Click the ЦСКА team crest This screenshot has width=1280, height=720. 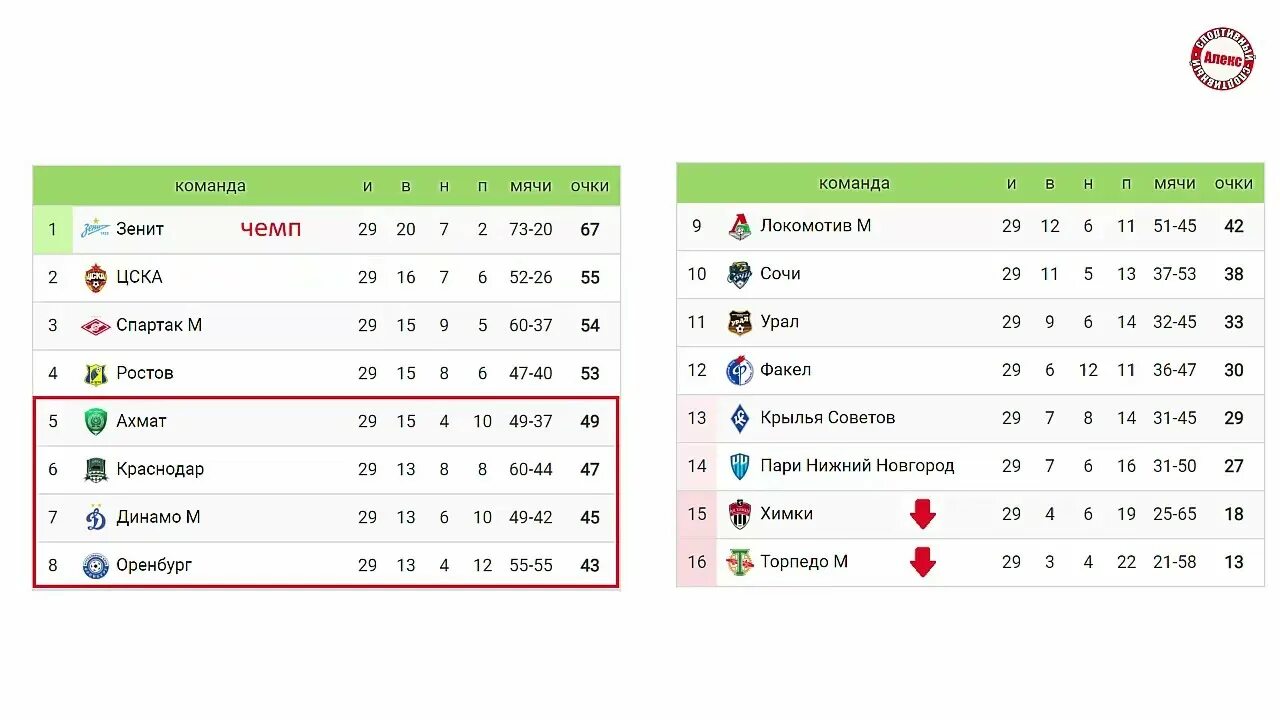point(96,277)
